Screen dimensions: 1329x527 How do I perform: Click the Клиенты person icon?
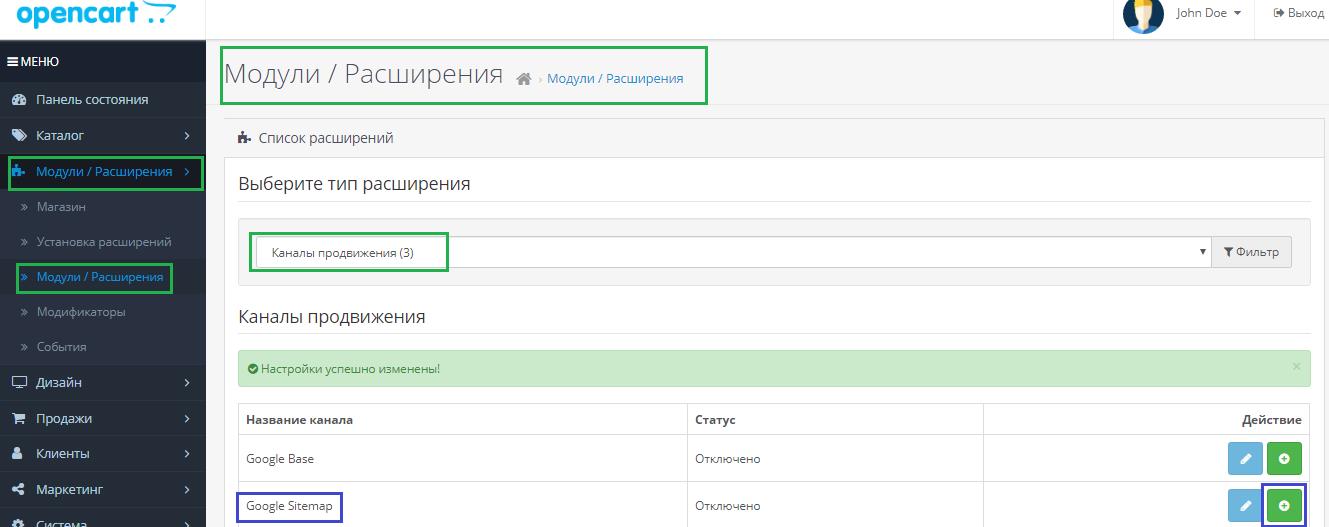coord(18,454)
